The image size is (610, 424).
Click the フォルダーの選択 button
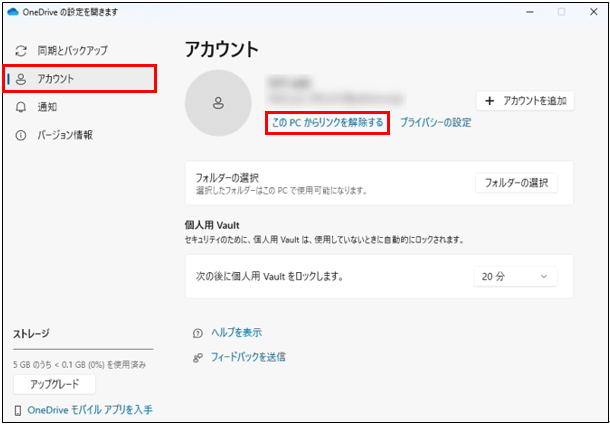click(x=516, y=183)
